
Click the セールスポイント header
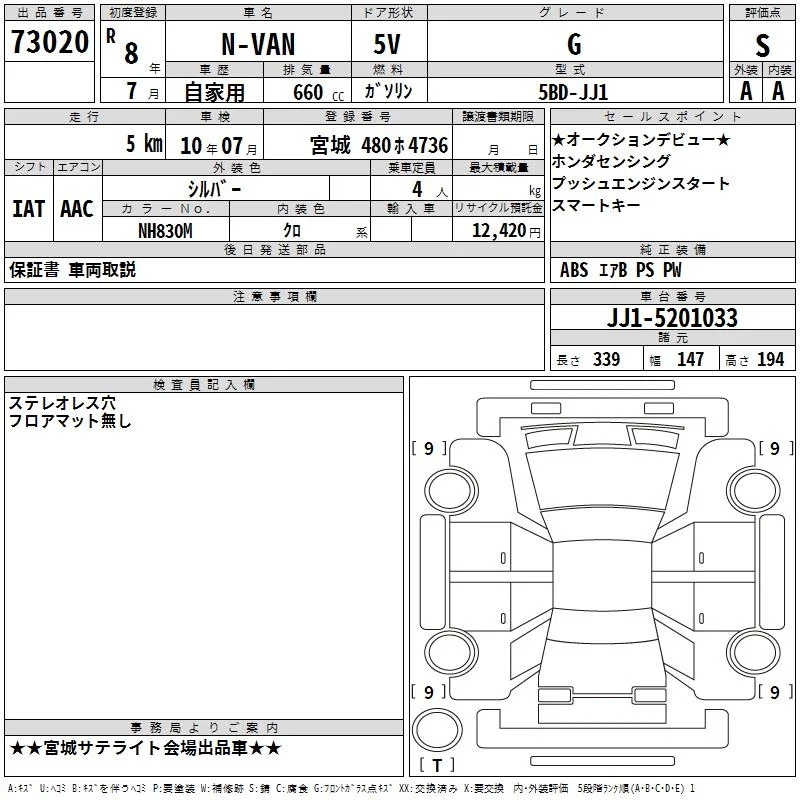coord(672,116)
